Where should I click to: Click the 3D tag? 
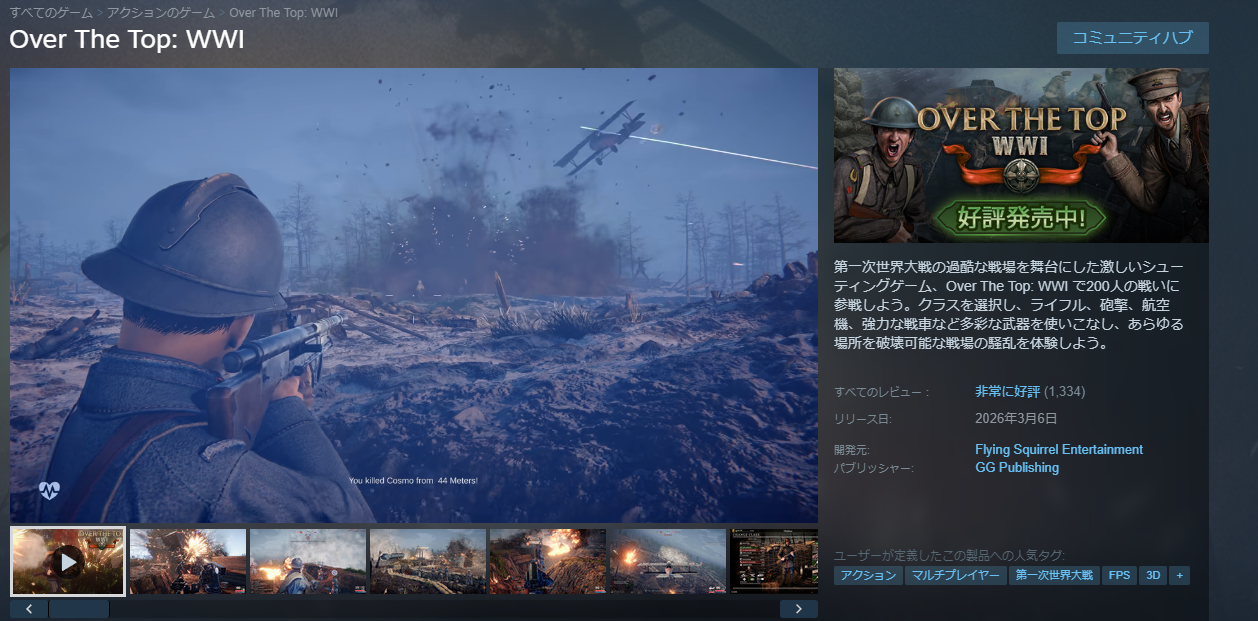pos(1152,575)
